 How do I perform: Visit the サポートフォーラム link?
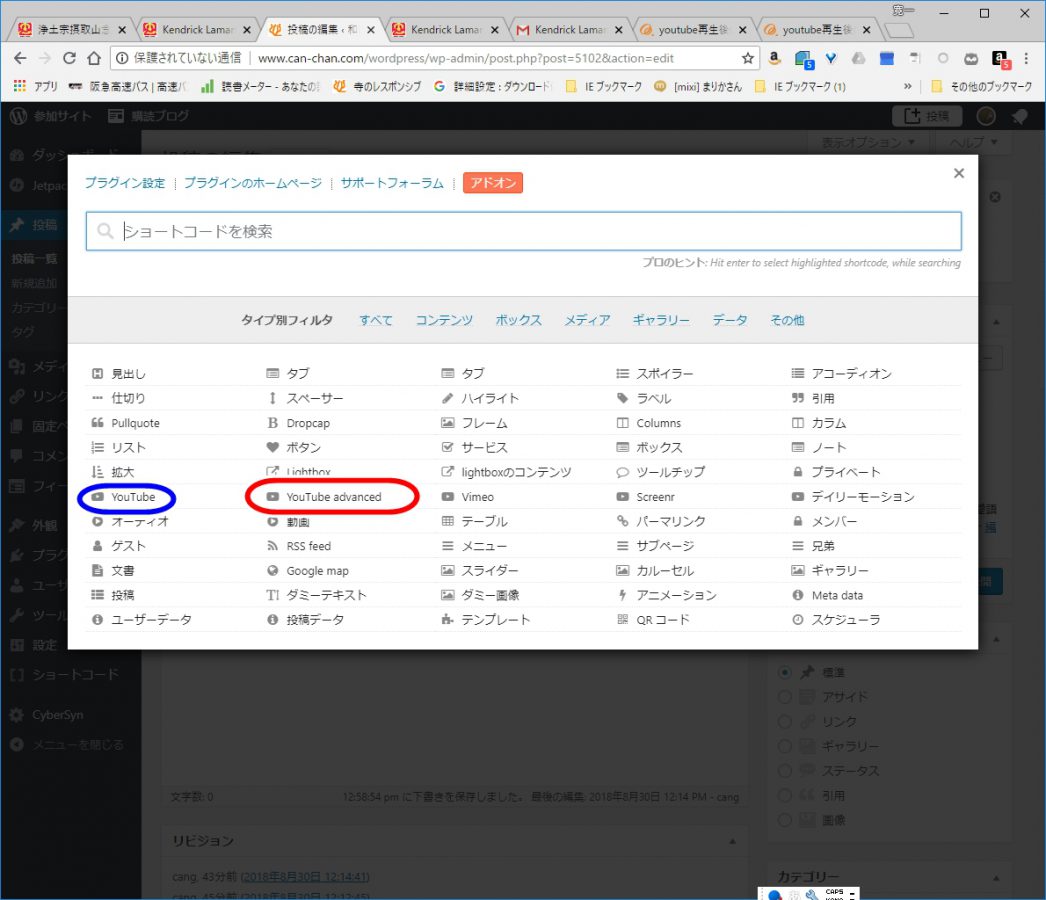(x=392, y=183)
